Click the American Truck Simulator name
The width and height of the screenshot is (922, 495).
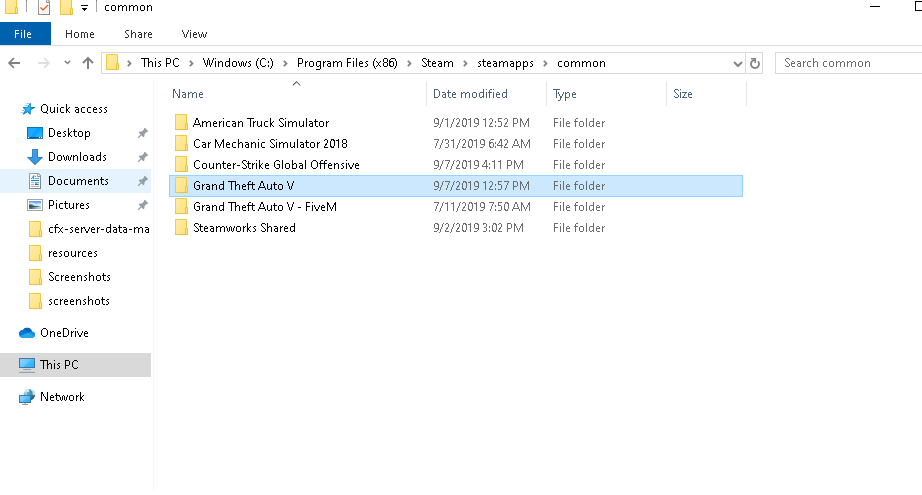pyautogui.click(x=261, y=123)
